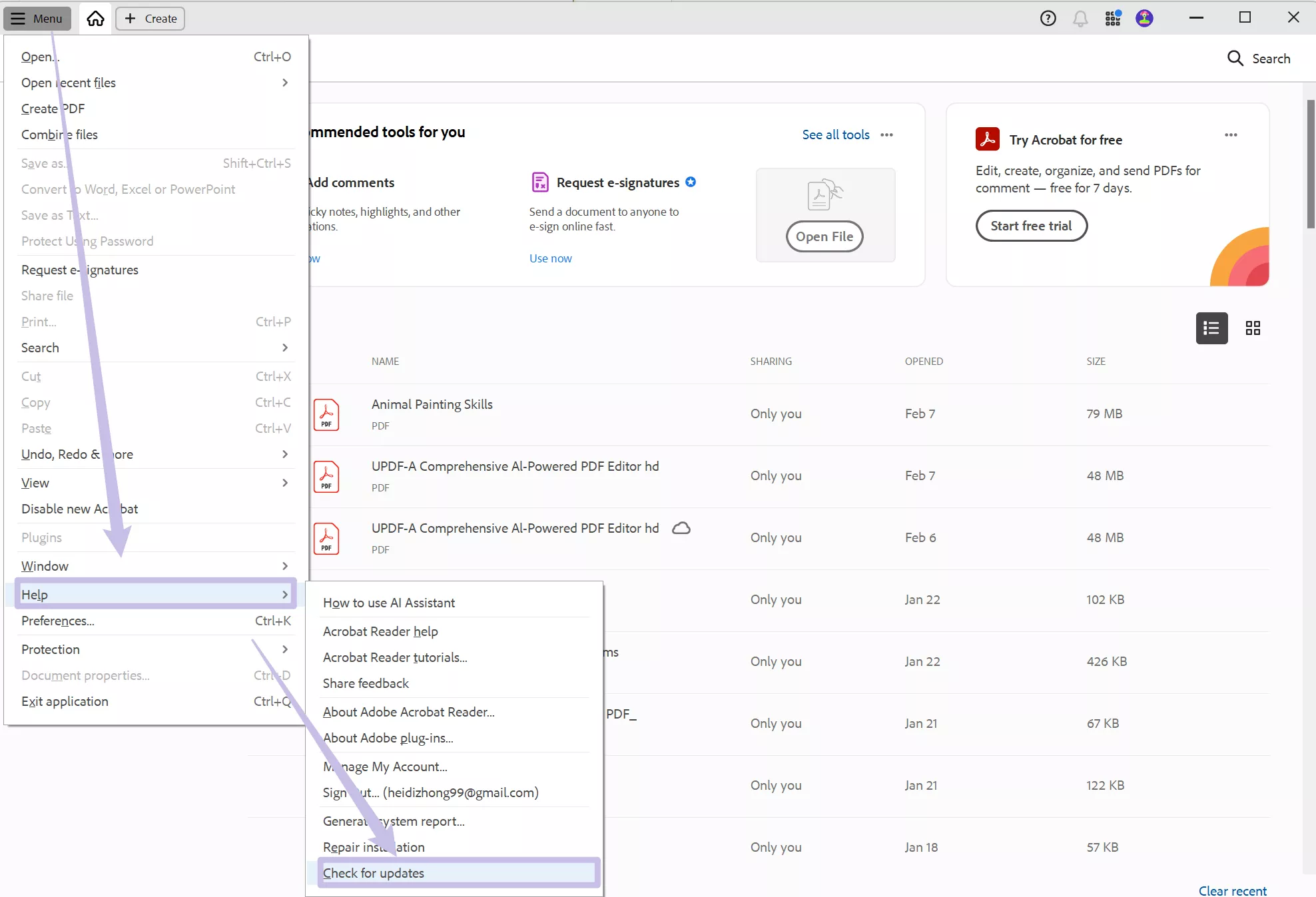
Task: Open the notifications bell icon
Action: click(1080, 18)
